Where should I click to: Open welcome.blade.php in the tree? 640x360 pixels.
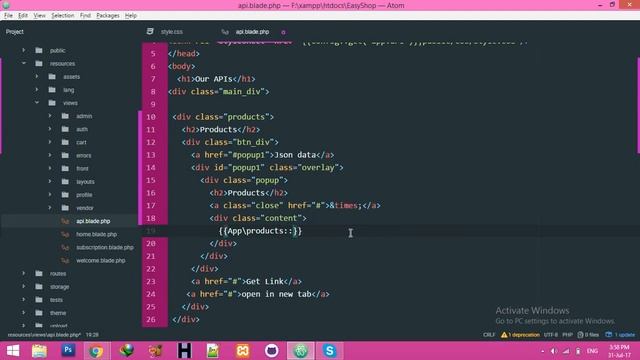tap(100, 260)
